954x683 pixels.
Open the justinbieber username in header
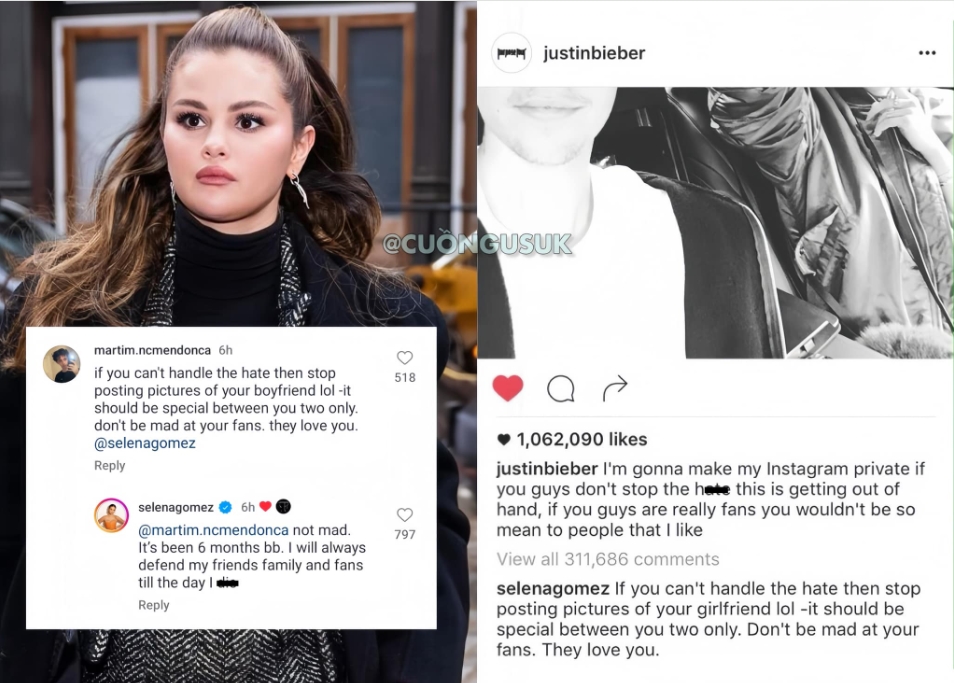[x=594, y=53]
